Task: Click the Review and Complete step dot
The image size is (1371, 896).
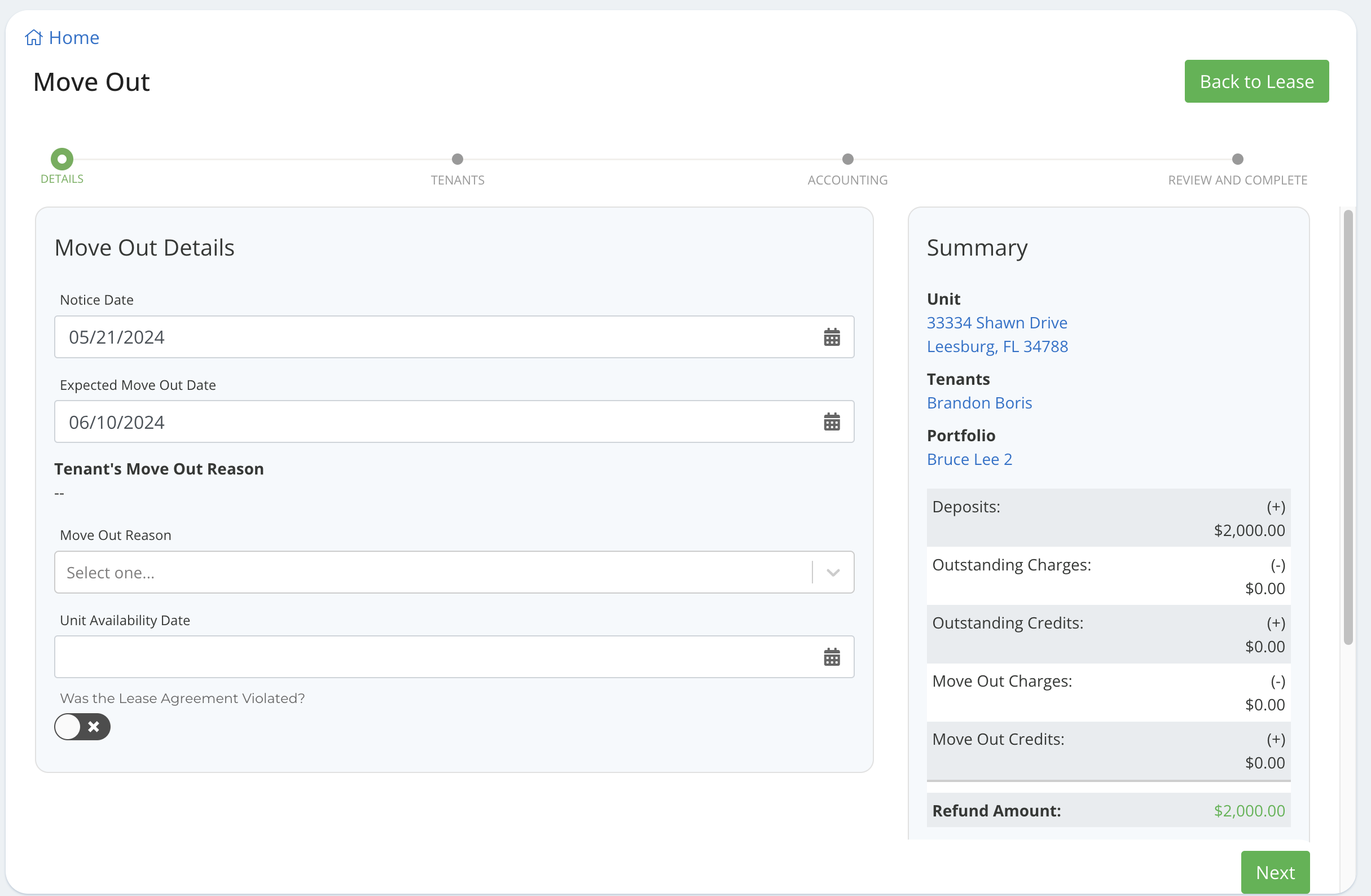Action: 1237,159
